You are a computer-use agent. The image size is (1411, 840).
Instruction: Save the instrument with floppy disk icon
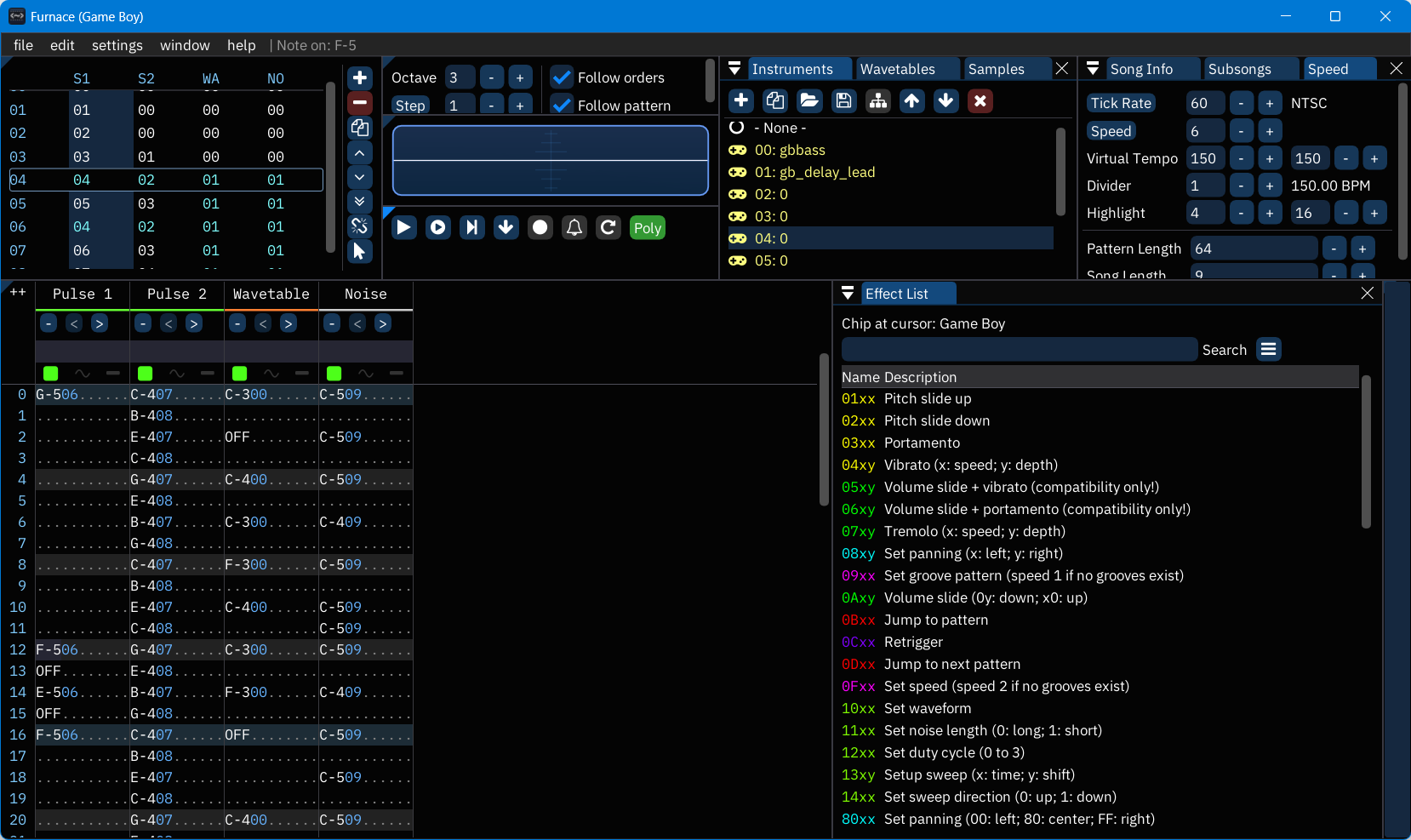pos(843,101)
